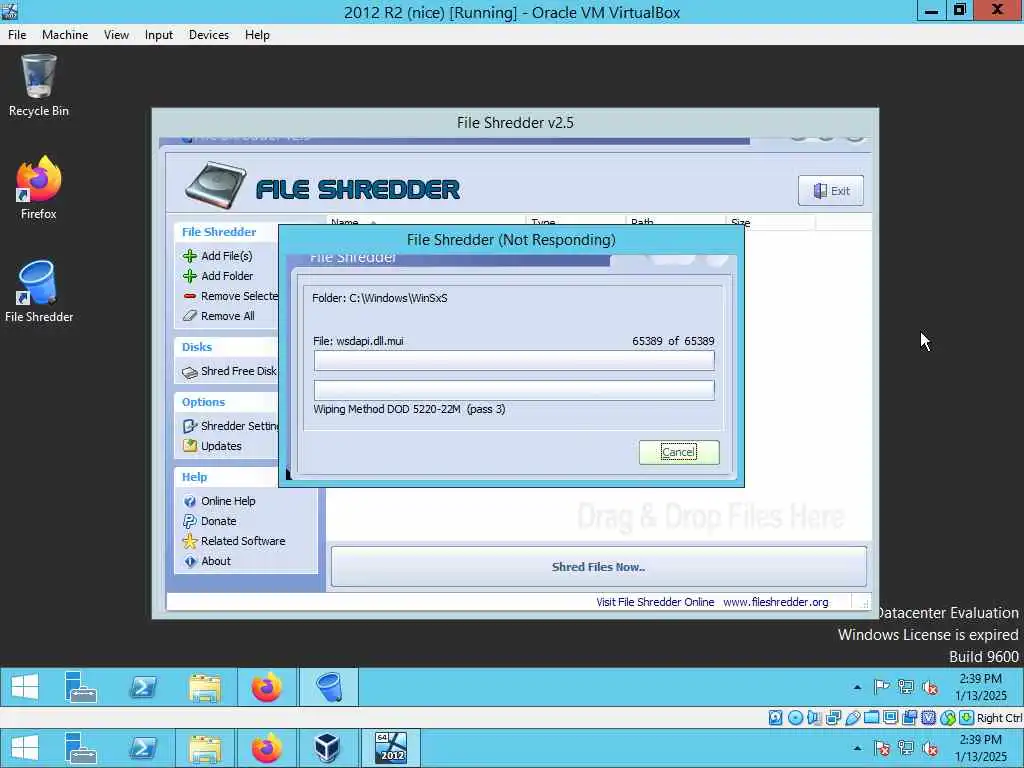The width and height of the screenshot is (1024, 768).
Task: Click the guest muted volume tray icon
Action: point(930,687)
